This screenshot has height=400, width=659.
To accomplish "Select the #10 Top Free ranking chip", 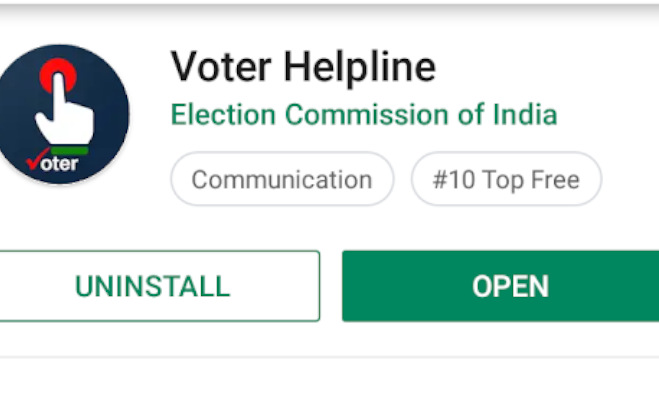I will 506,180.
